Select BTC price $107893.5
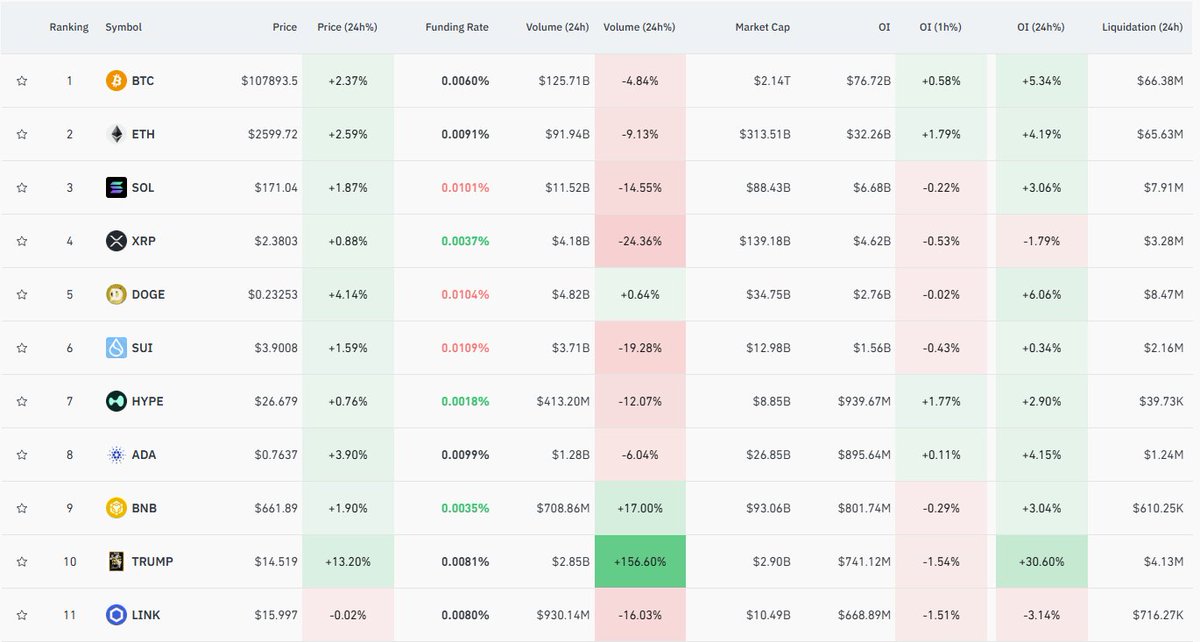This screenshot has height=642, width=1200. coord(269,81)
